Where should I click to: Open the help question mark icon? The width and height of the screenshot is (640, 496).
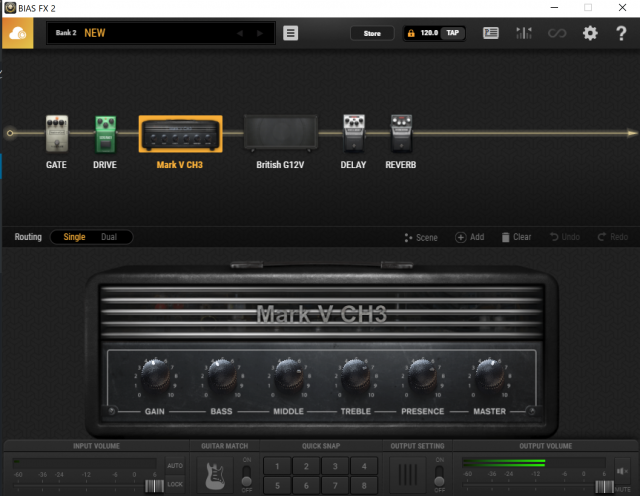tap(621, 33)
